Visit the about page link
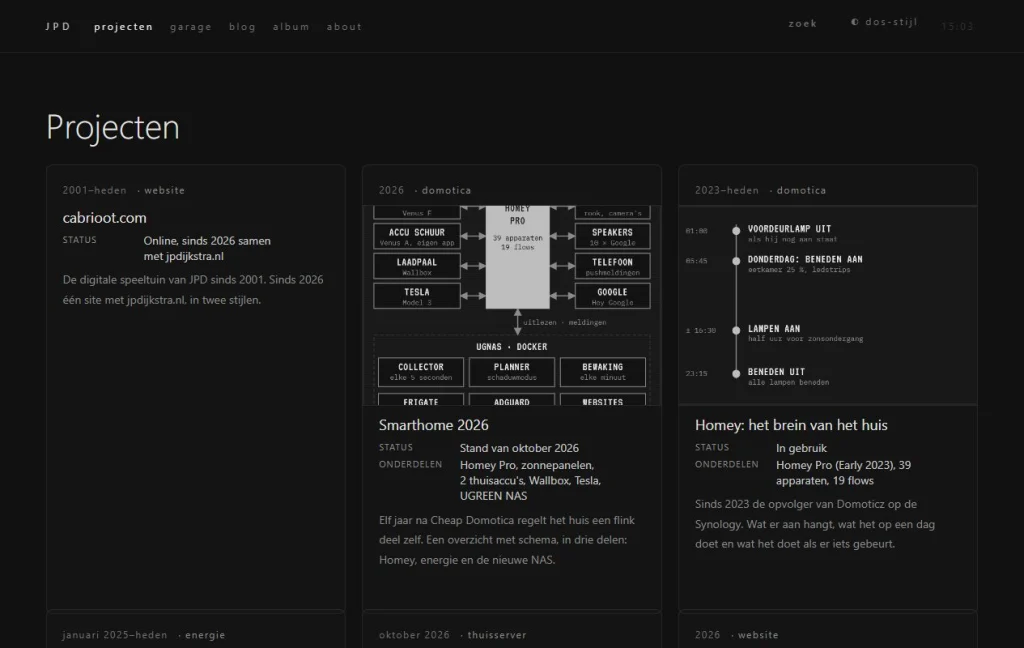1024x648 pixels. [344, 26]
